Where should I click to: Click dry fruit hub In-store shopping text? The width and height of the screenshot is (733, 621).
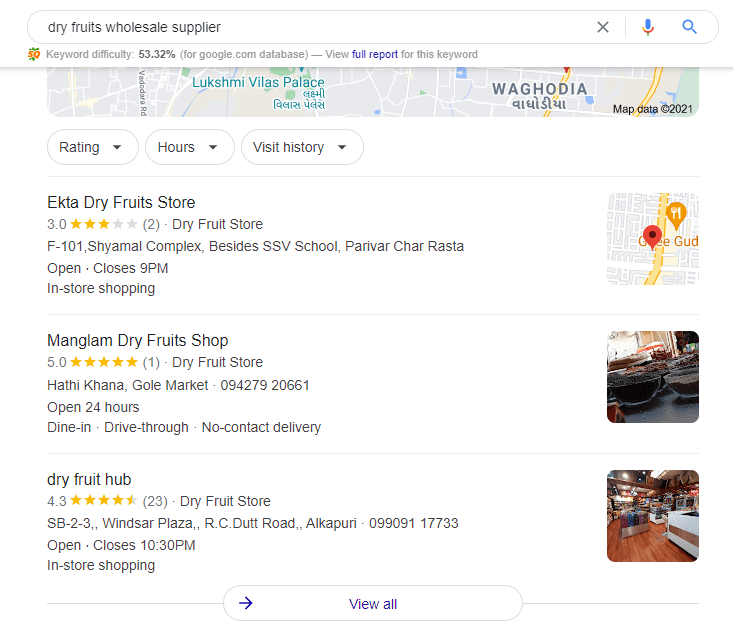pyautogui.click(x=101, y=565)
